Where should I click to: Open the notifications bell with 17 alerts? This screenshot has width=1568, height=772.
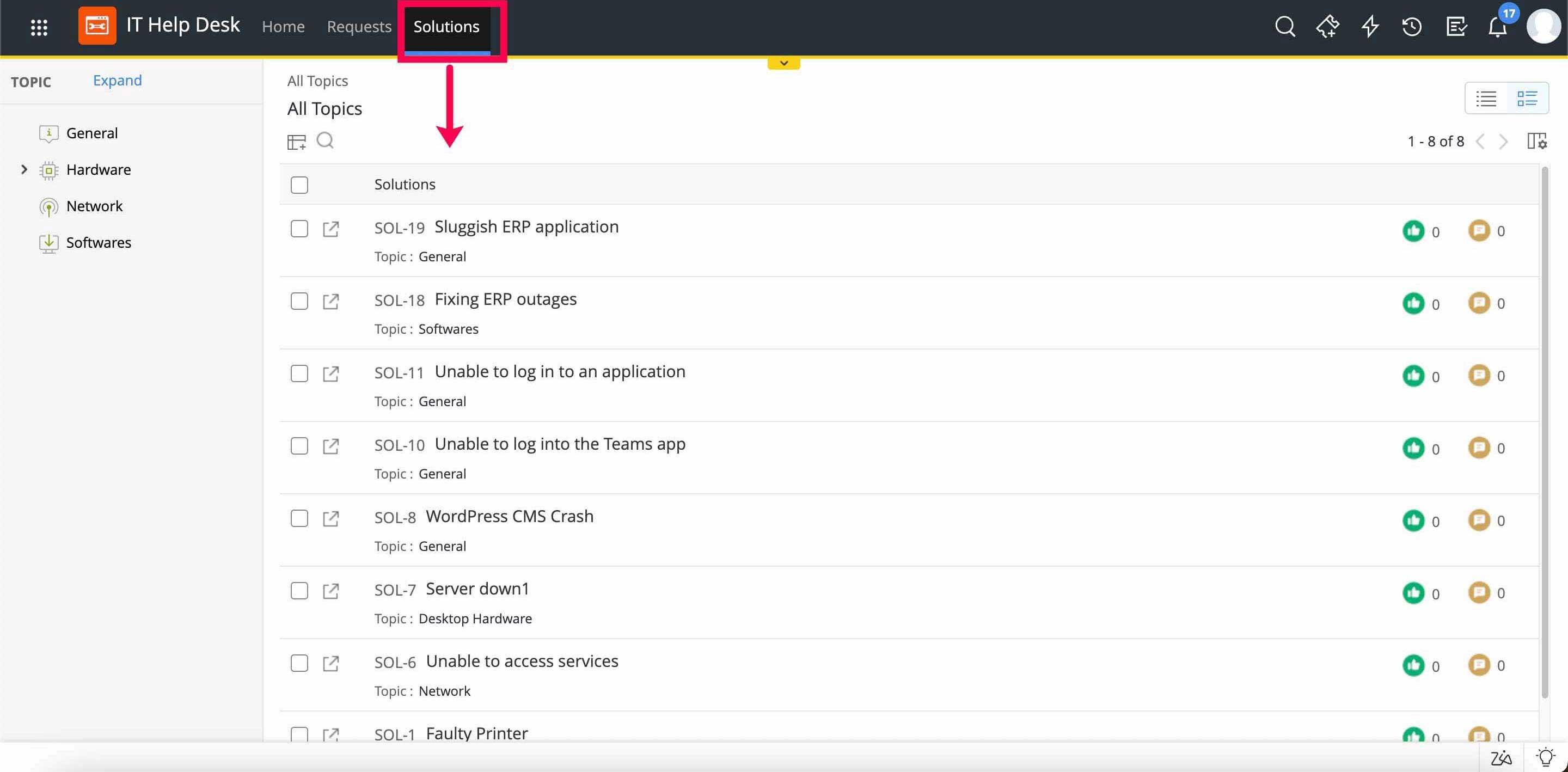click(1496, 27)
